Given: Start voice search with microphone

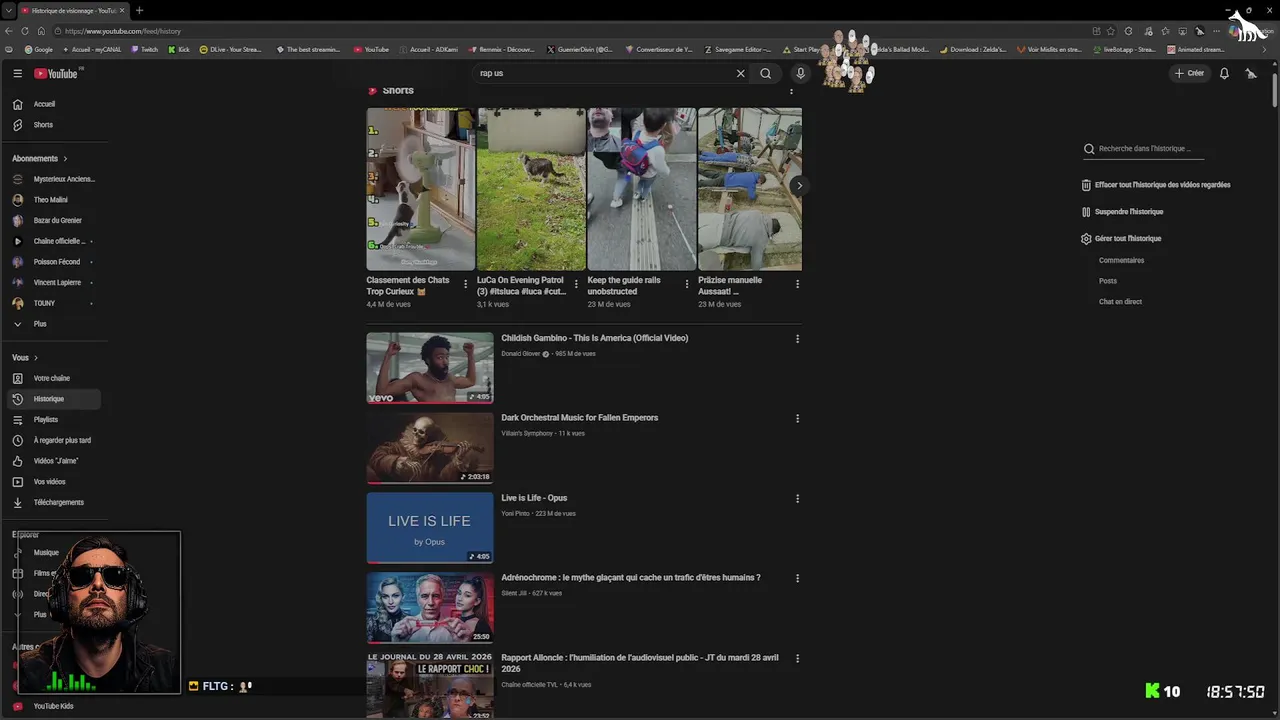Looking at the screenshot, I should pyautogui.click(x=800, y=73).
